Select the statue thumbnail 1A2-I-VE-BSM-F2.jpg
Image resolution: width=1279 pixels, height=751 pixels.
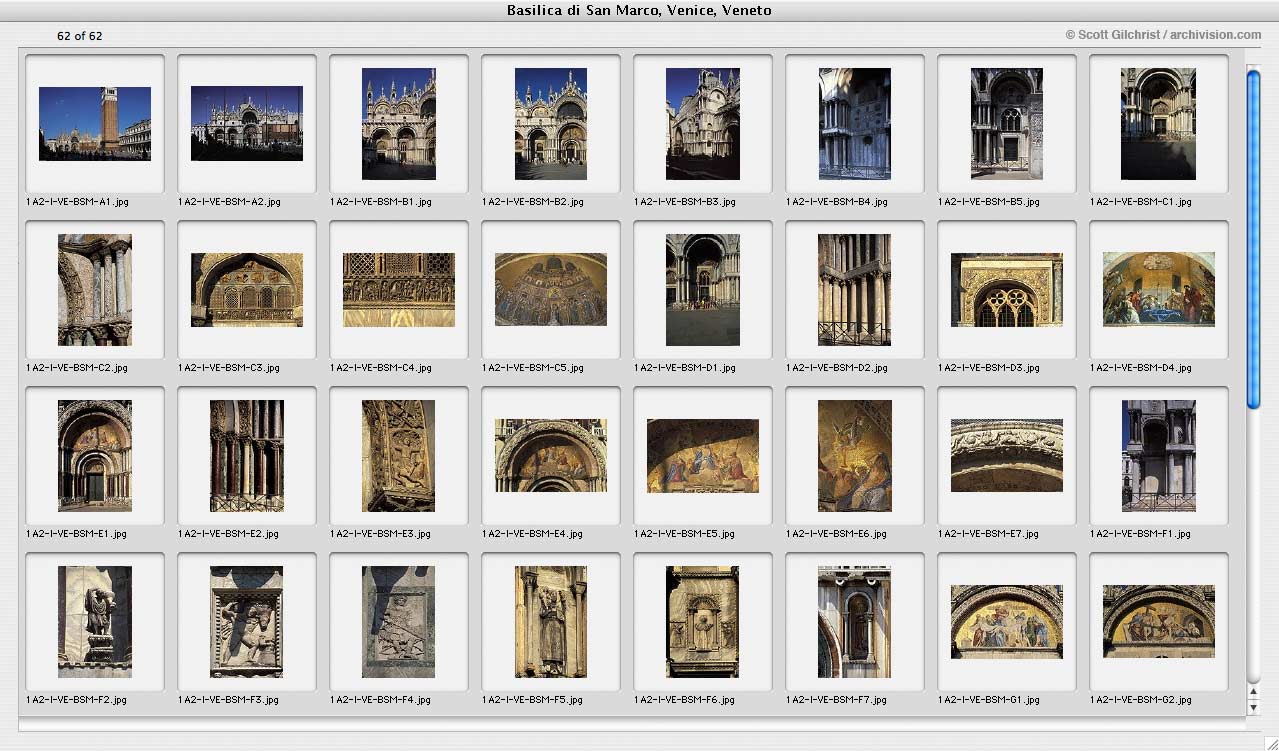pyautogui.click(x=95, y=622)
